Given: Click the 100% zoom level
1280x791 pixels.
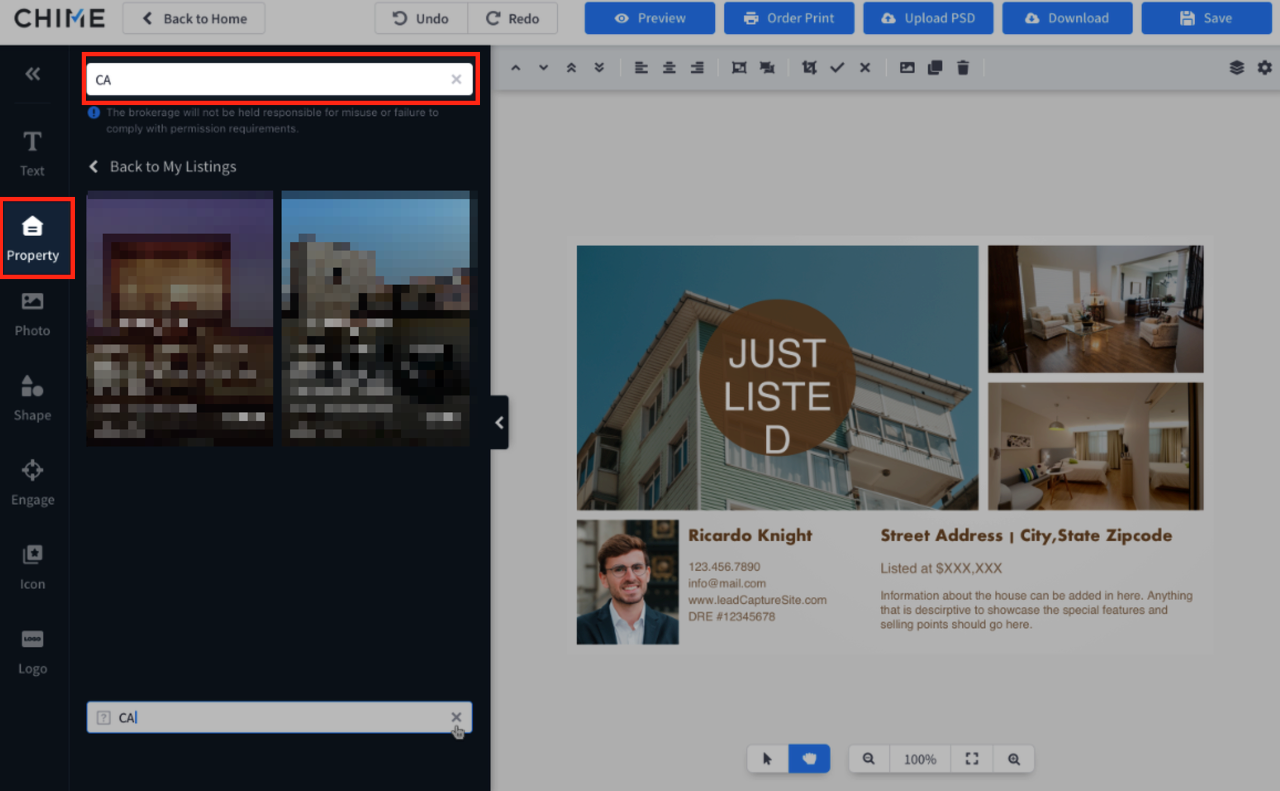Looking at the screenshot, I should [x=920, y=759].
